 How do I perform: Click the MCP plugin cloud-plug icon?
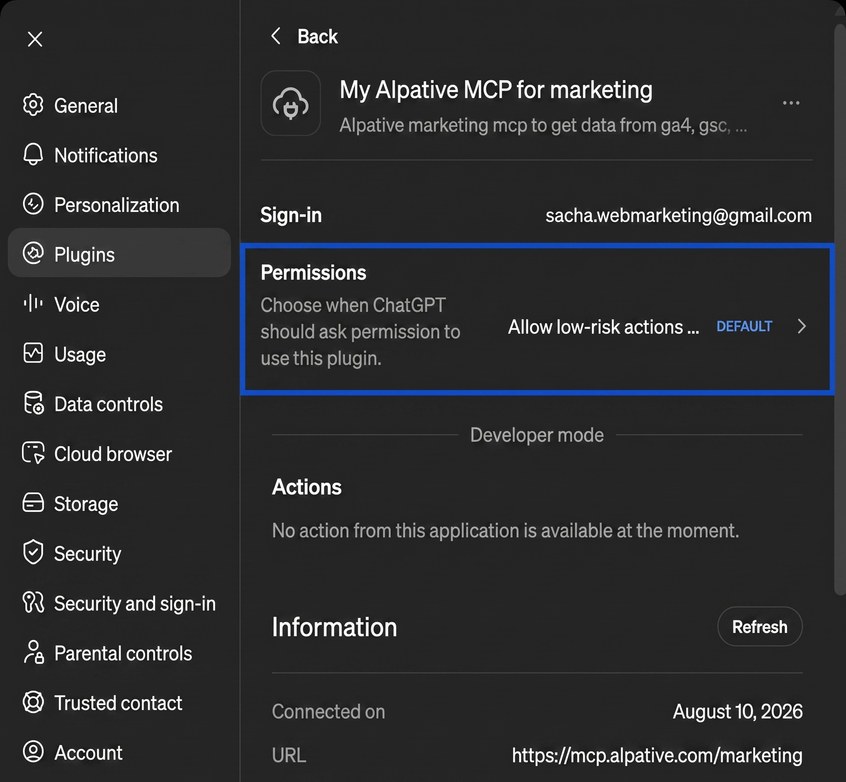point(291,103)
